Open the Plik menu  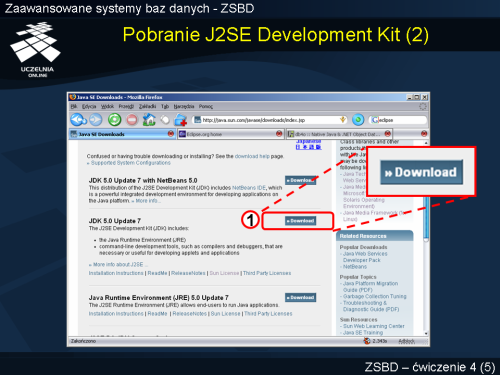pyautogui.click(x=74, y=106)
